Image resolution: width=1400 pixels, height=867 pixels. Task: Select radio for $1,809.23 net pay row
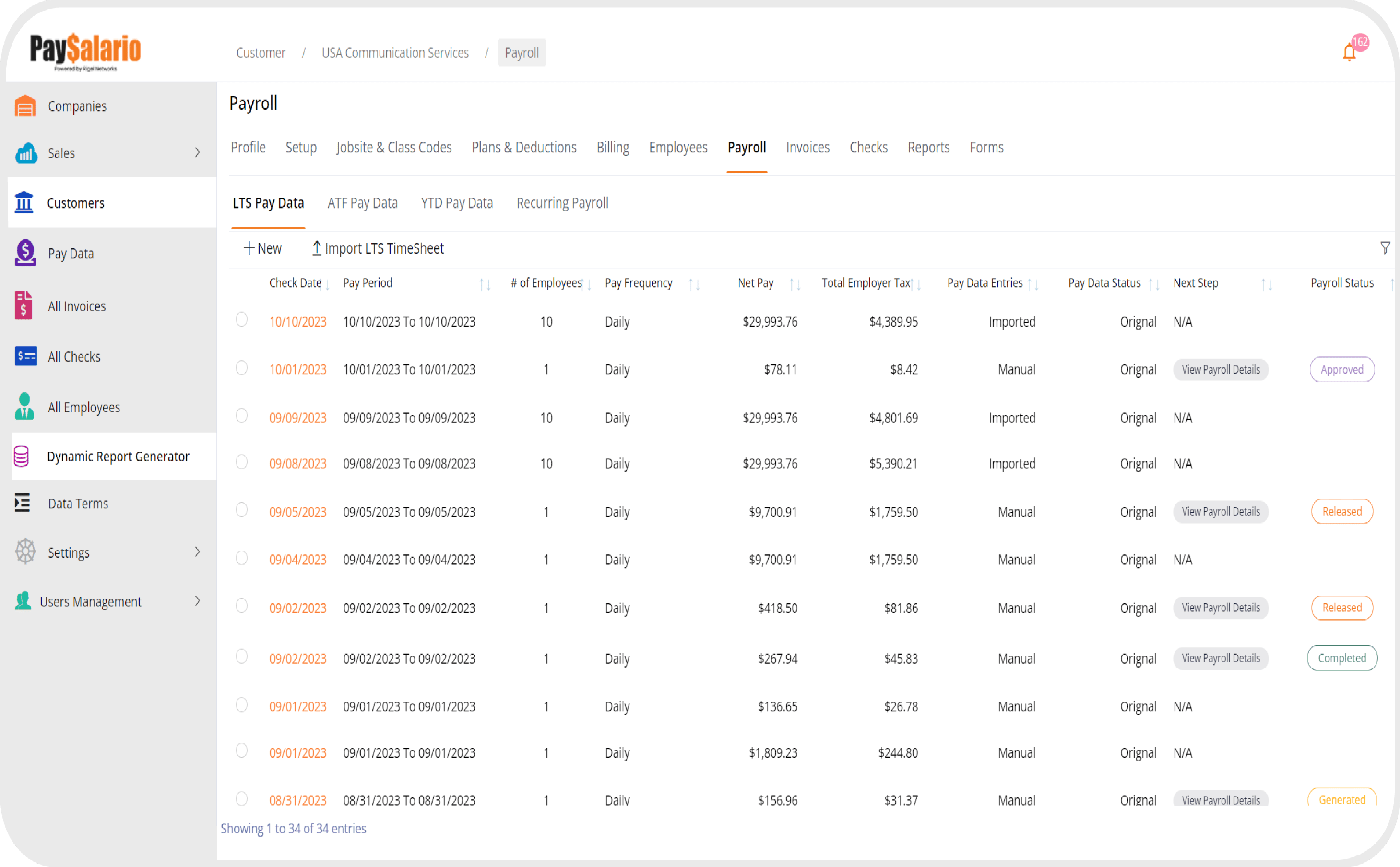click(241, 750)
